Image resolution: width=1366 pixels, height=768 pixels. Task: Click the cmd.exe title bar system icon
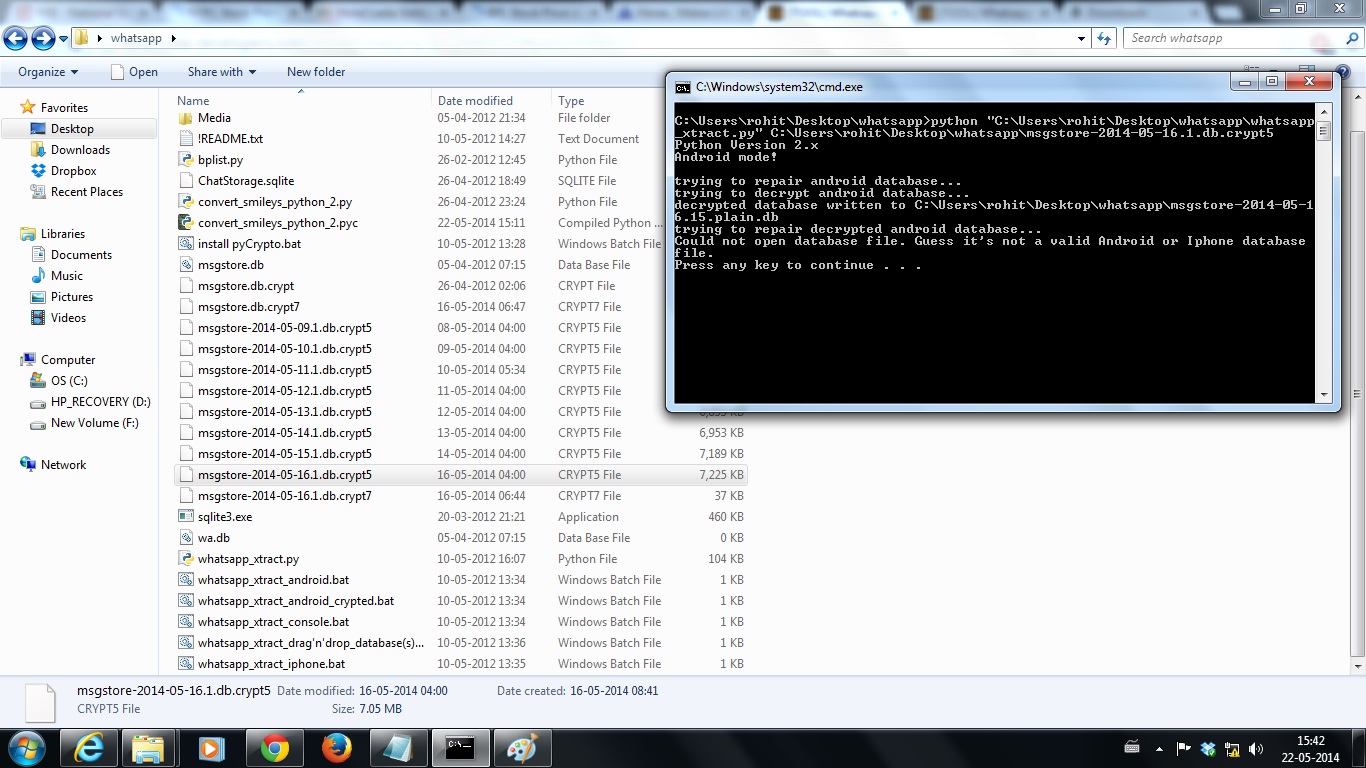click(x=683, y=87)
